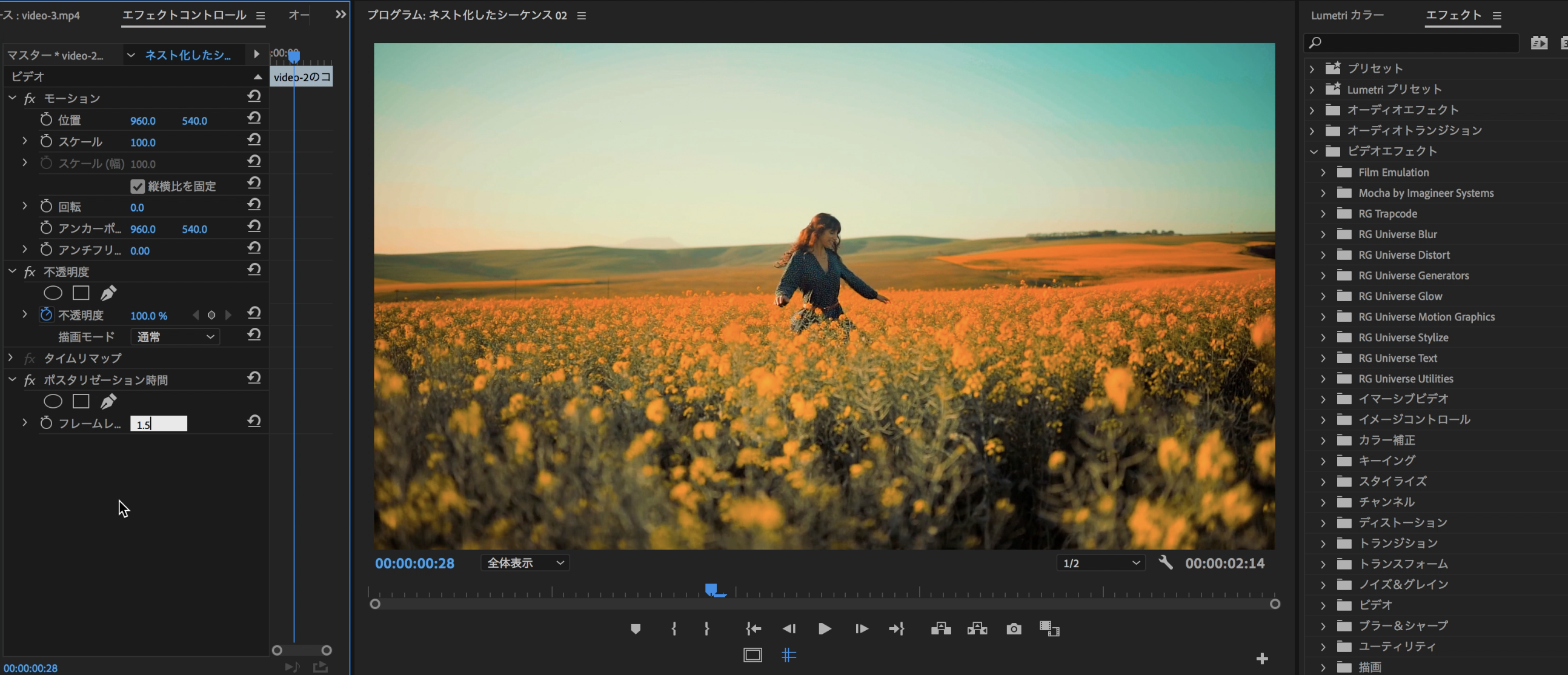
Task: Create ellipse mask under Posterize Time effect
Action: (x=53, y=402)
